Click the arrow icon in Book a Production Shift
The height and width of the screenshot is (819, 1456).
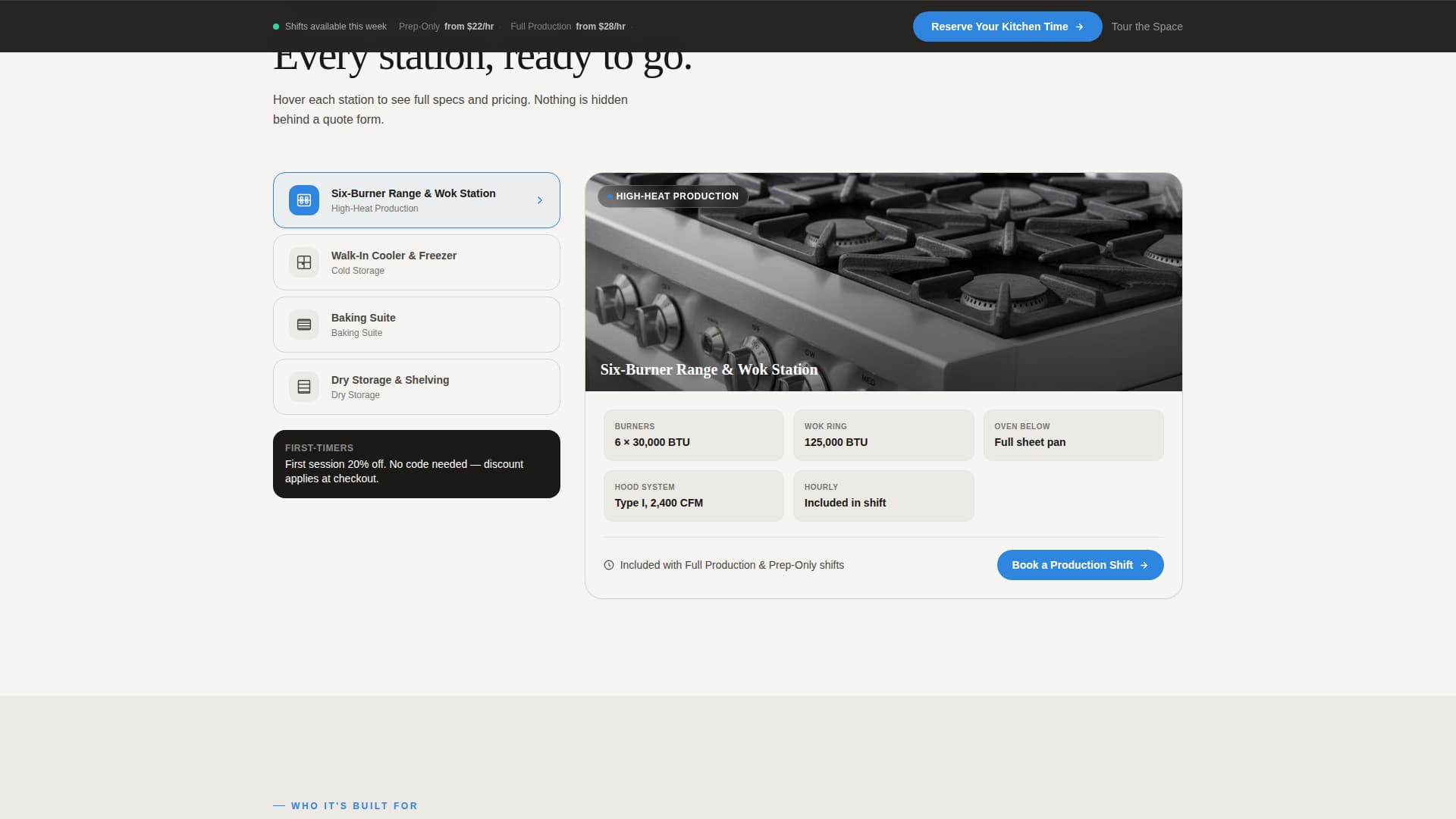(1143, 565)
